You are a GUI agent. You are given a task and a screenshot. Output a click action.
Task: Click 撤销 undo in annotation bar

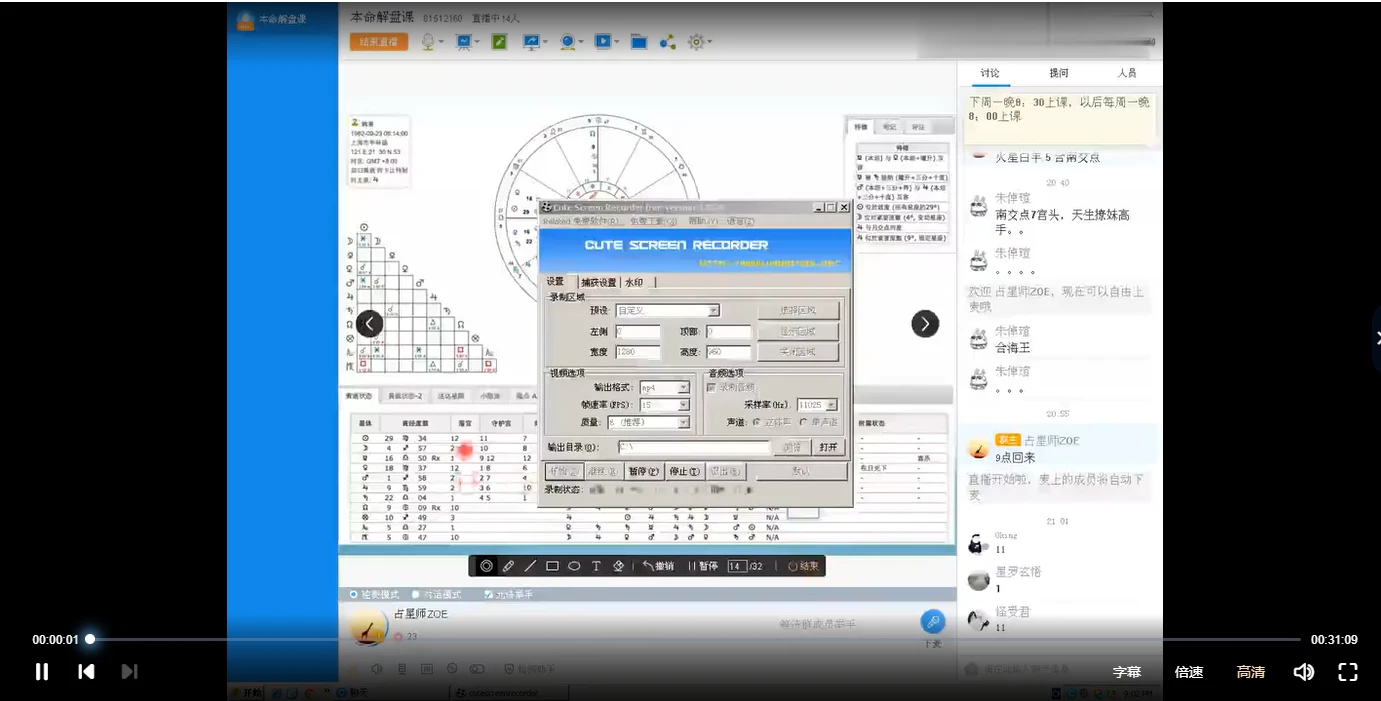click(658, 566)
